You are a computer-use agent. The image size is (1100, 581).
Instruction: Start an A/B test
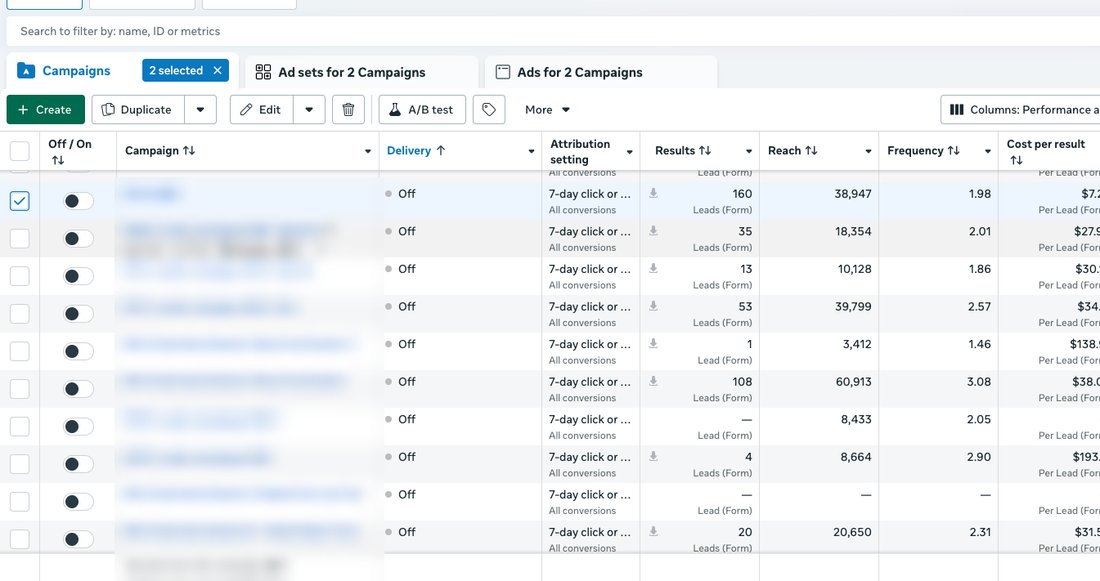pyautogui.click(x=422, y=109)
